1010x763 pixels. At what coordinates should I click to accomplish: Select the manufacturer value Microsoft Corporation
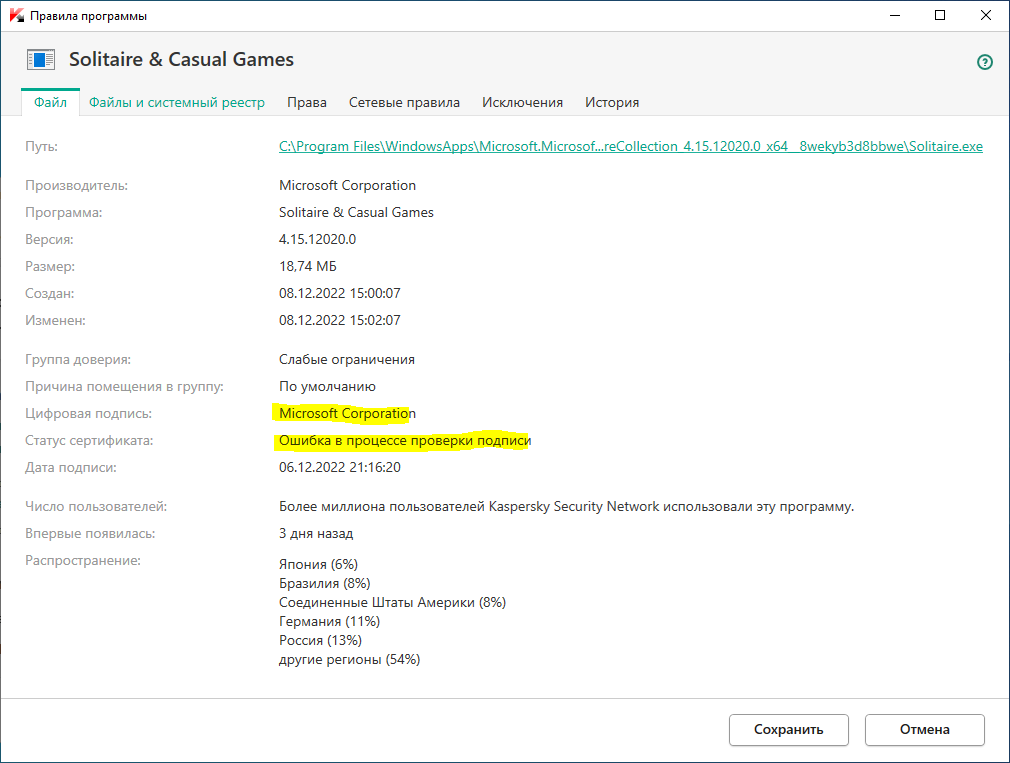pyautogui.click(x=347, y=185)
